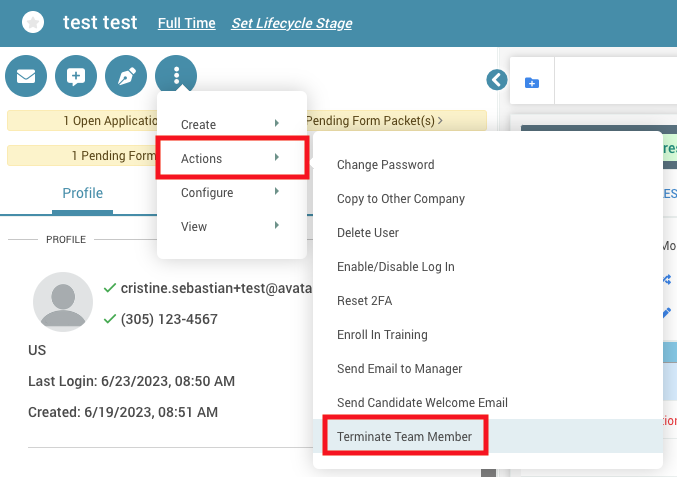The width and height of the screenshot is (677, 477).
Task: Choose Change Password from the menu
Action: tap(385, 164)
